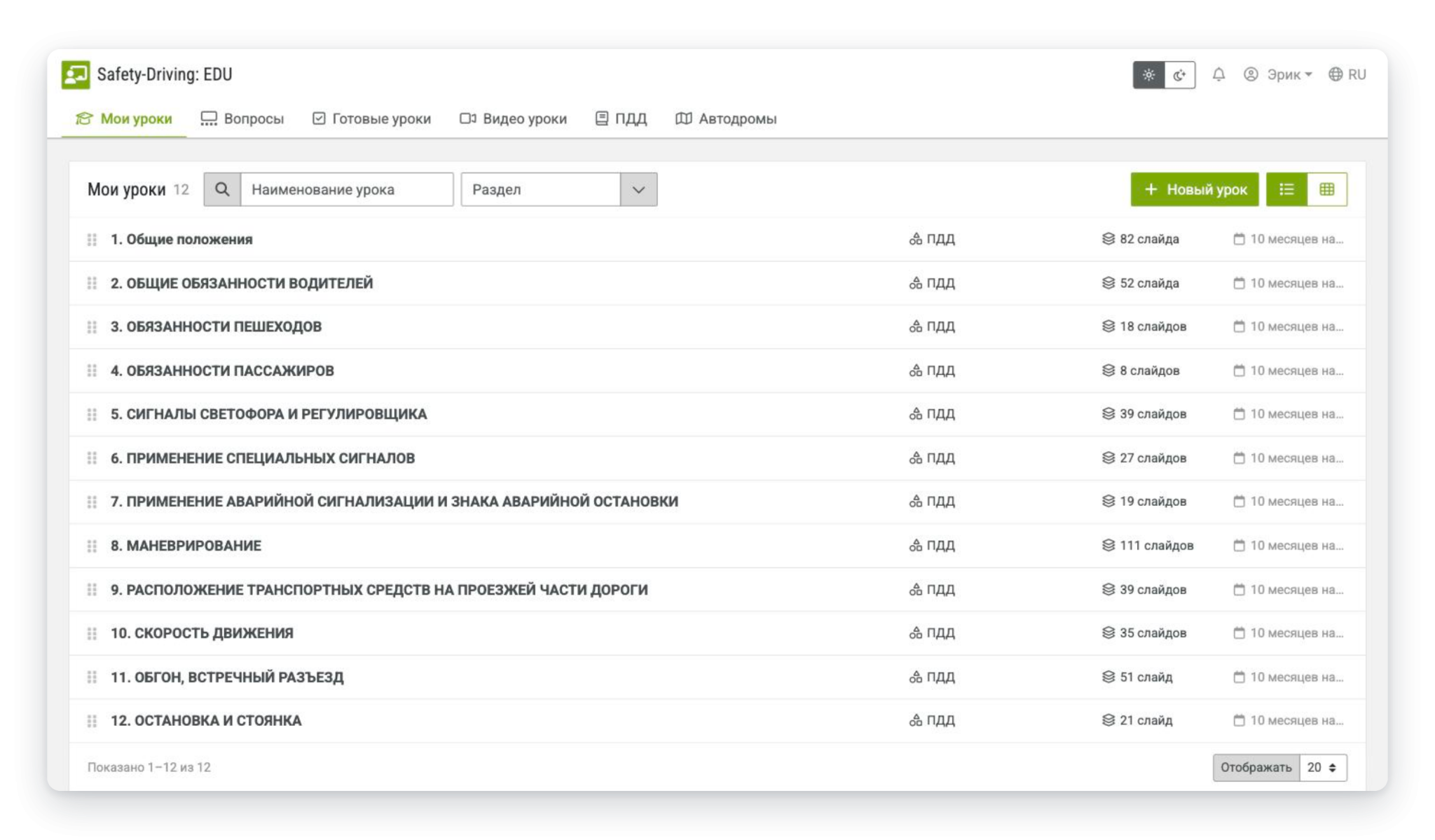Change items per page selector showing 20
This screenshot has height=840, width=1435.
1323,767
